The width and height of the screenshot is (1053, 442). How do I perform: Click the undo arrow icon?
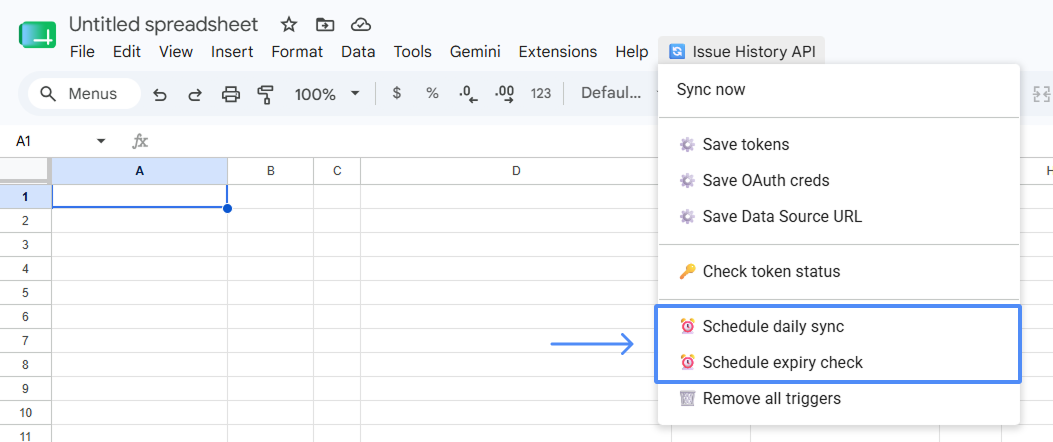pyautogui.click(x=160, y=94)
